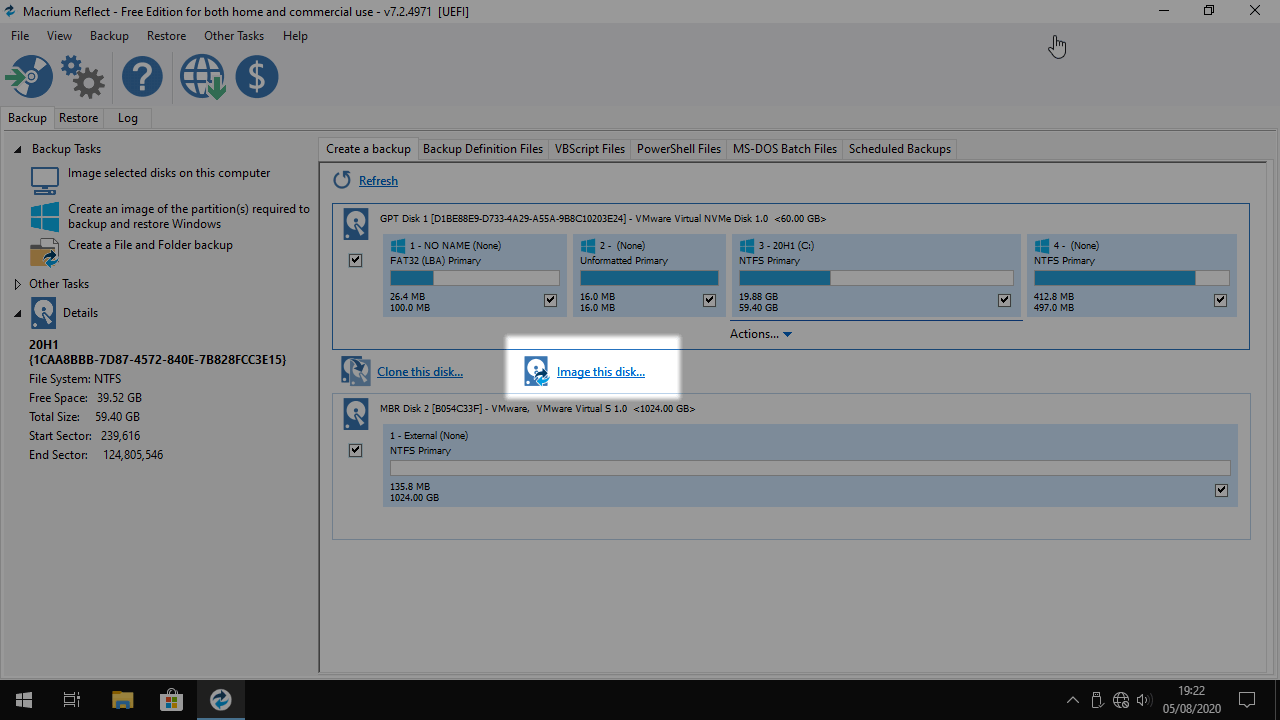Toggle the partition 4 NTFS checkbox
1280x720 pixels.
(1220, 300)
